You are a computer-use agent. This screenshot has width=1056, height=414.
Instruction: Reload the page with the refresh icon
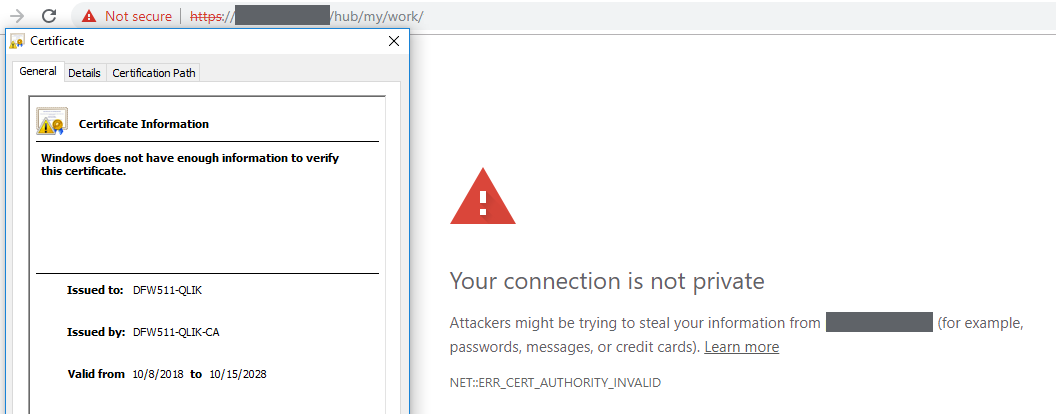(x=48, y=16)
